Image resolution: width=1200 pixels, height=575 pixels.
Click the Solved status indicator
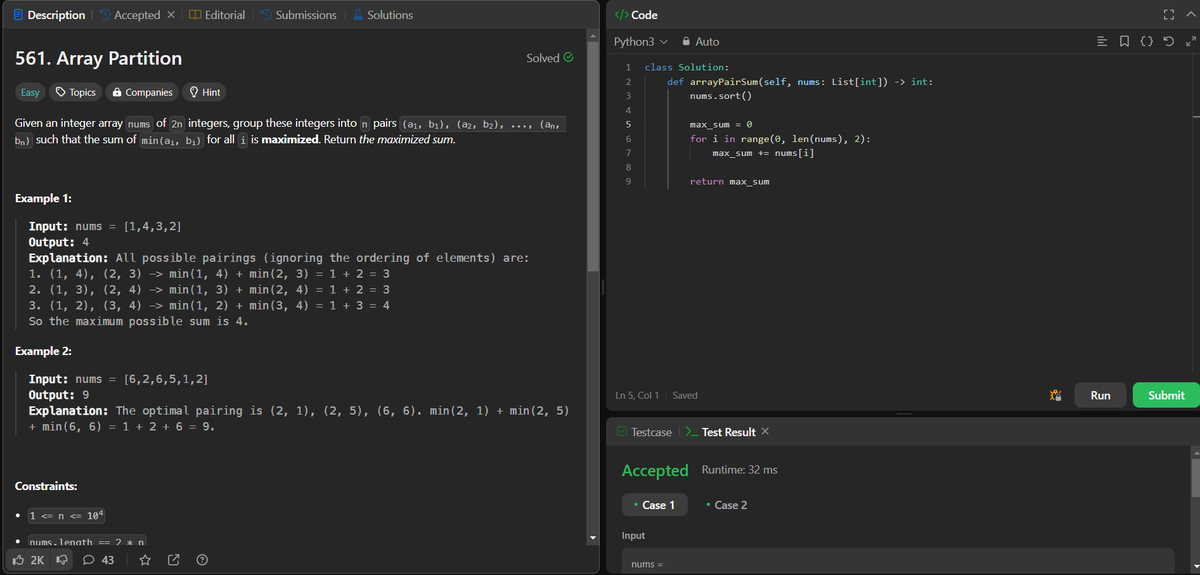tap(550, 58)
